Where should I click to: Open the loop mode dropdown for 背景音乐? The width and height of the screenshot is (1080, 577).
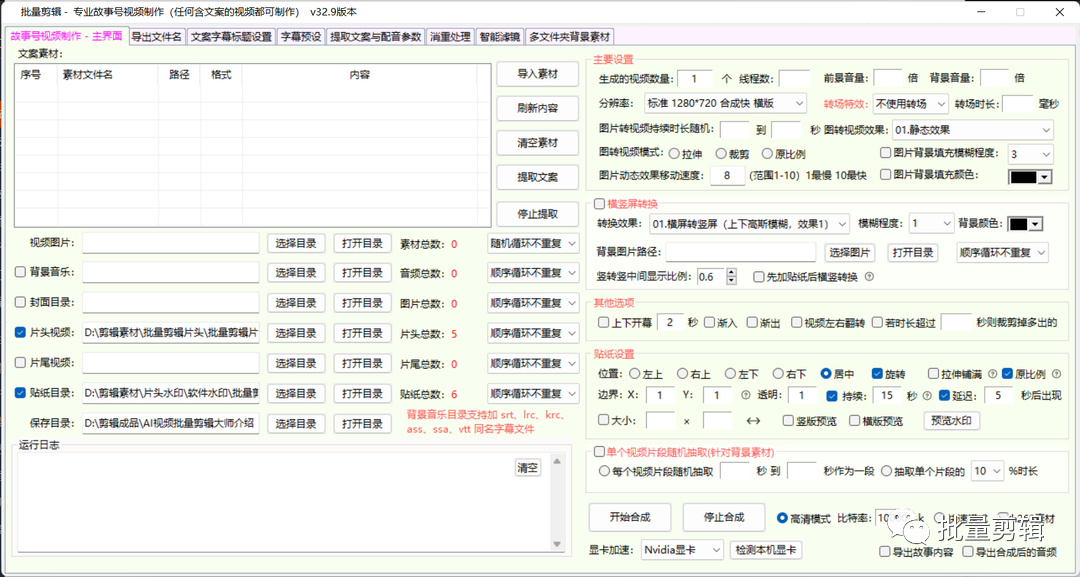pos(533,273)
